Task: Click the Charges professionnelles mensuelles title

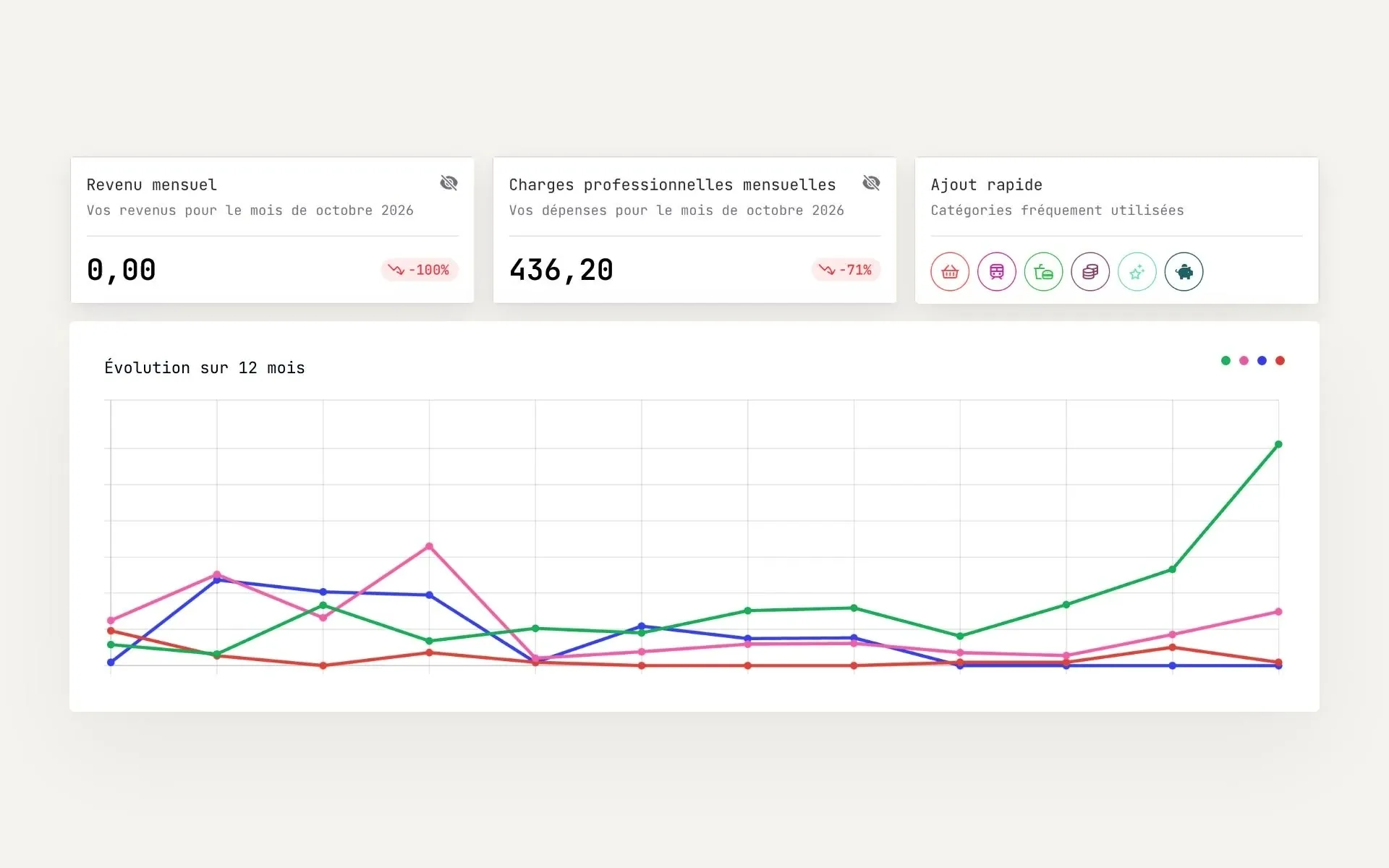Action: [673, 185]
